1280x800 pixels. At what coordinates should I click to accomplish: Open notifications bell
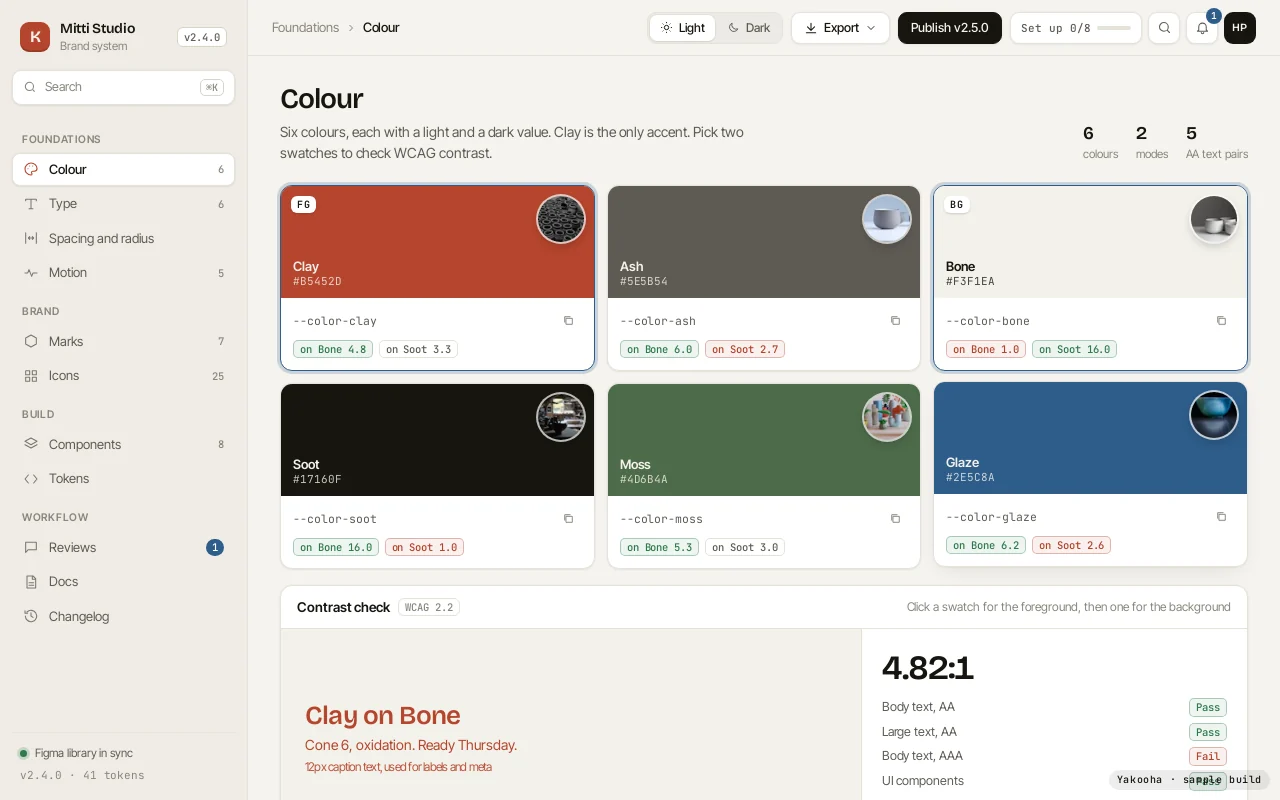pos(1202,28)
